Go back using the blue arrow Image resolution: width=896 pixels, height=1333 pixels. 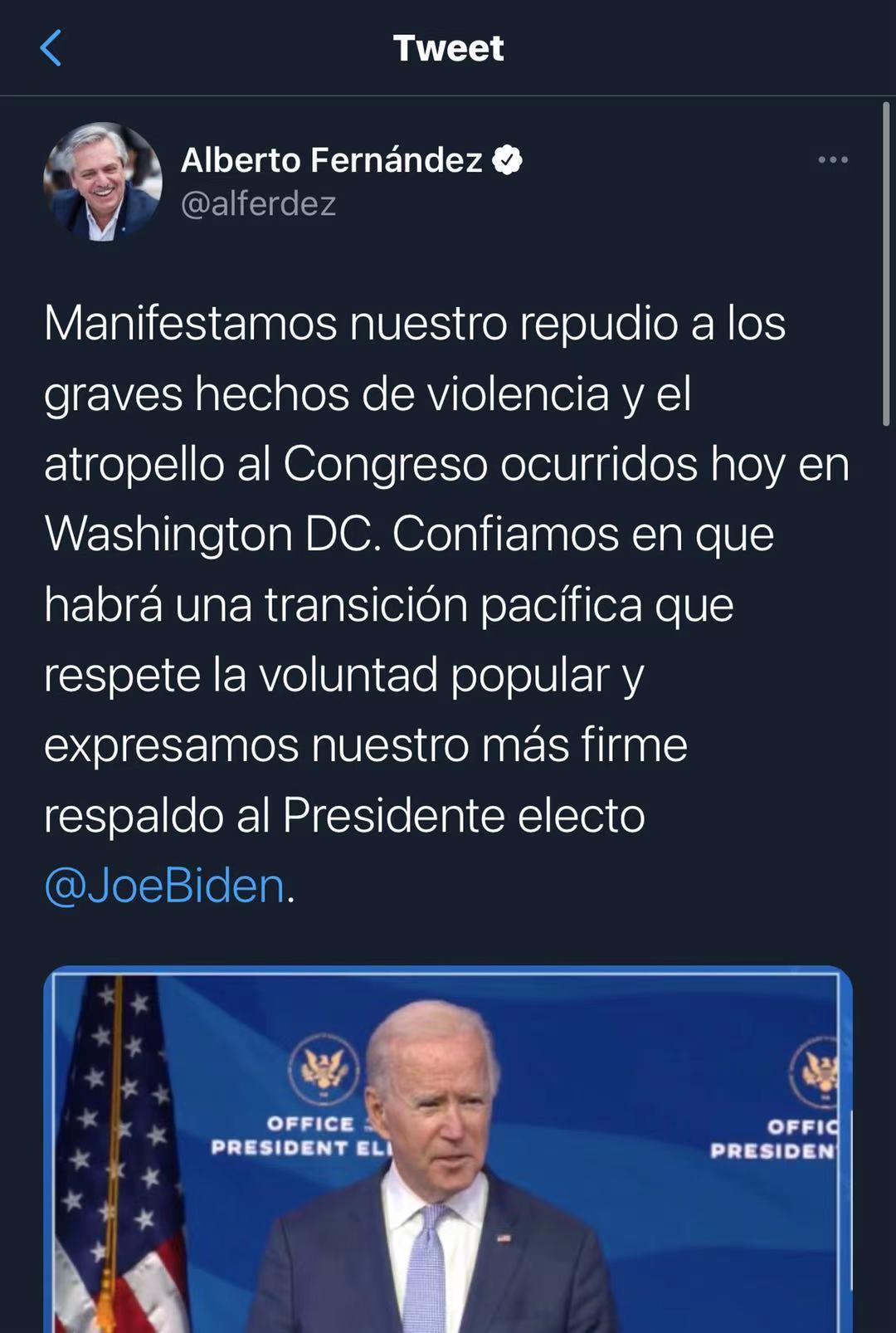(51, 47)
